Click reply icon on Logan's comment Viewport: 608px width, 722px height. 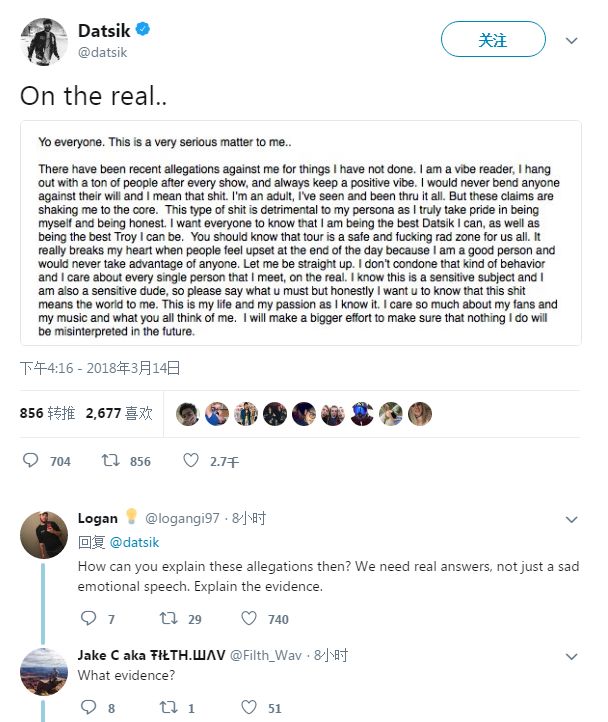tap(88, 619)
